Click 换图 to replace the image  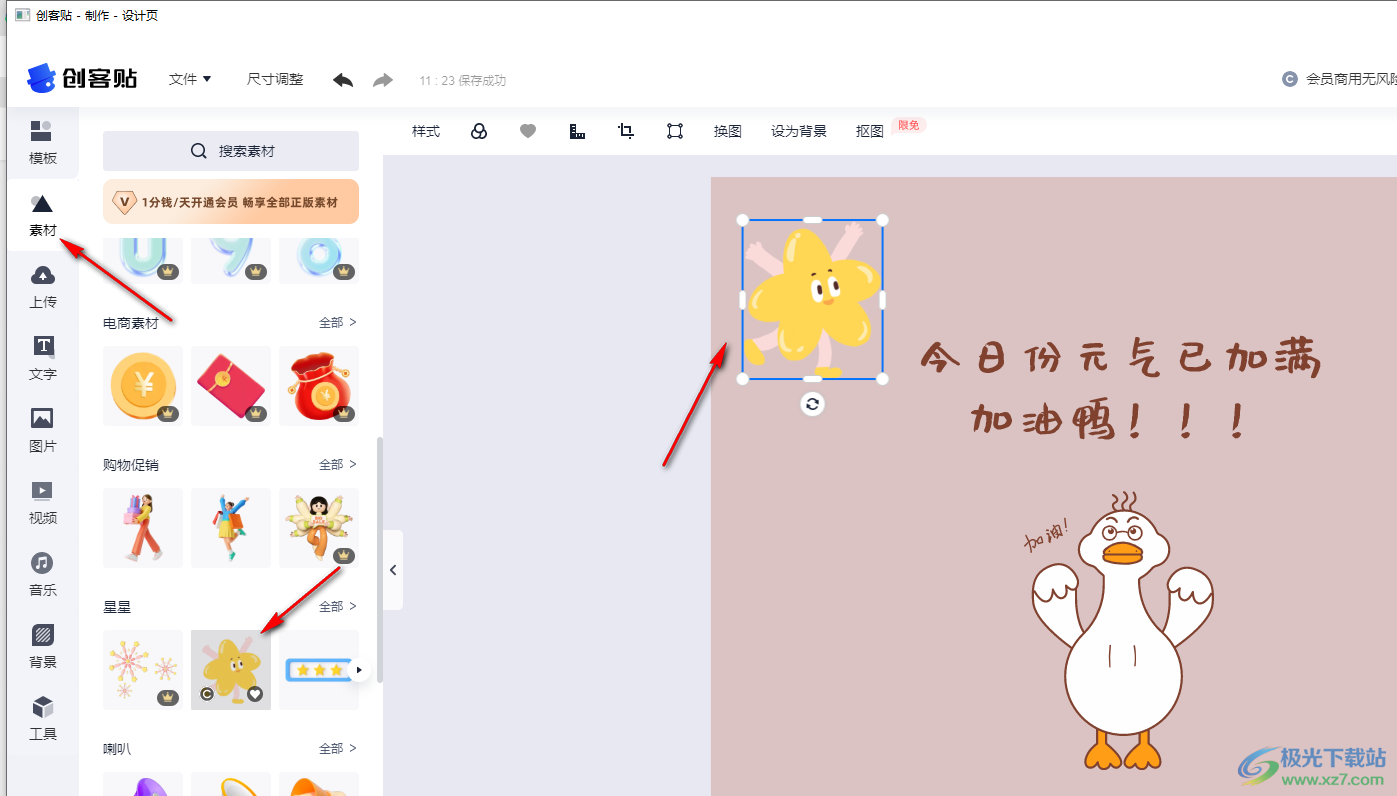coord(728,131)
